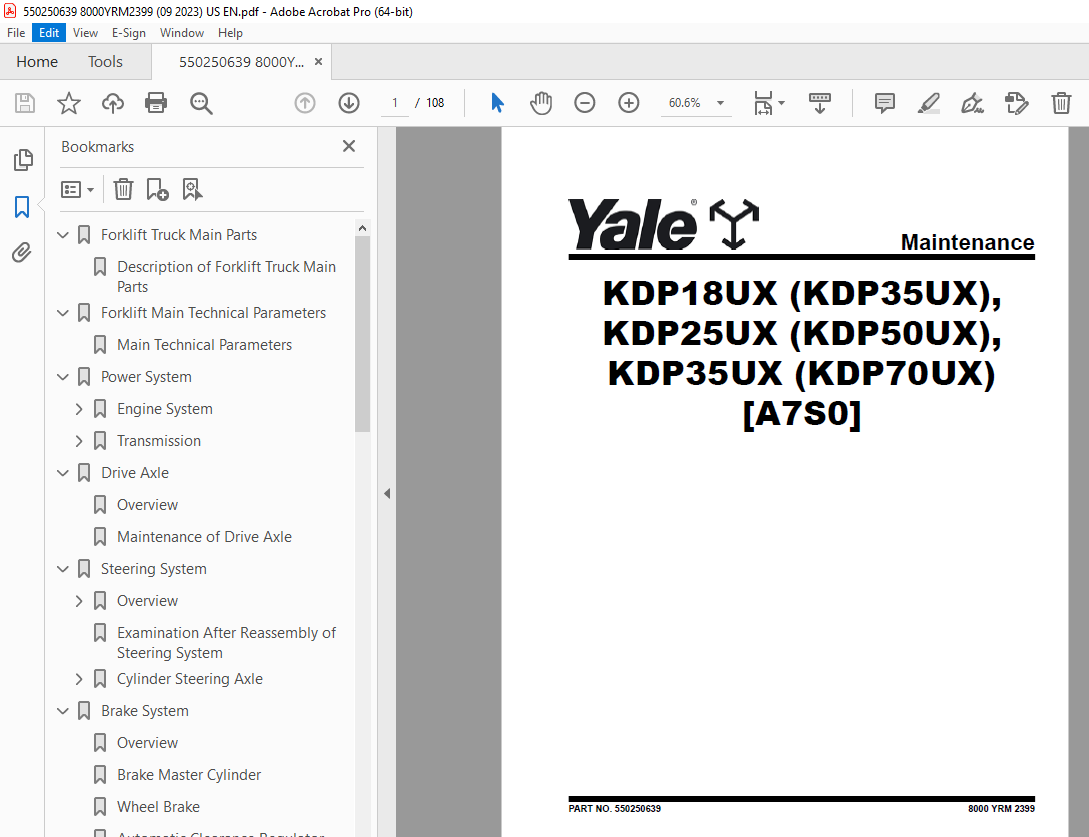The height and width of the screenshot is (837, 1089).
Task: Zoom in with plus icon
Action: 629,103
